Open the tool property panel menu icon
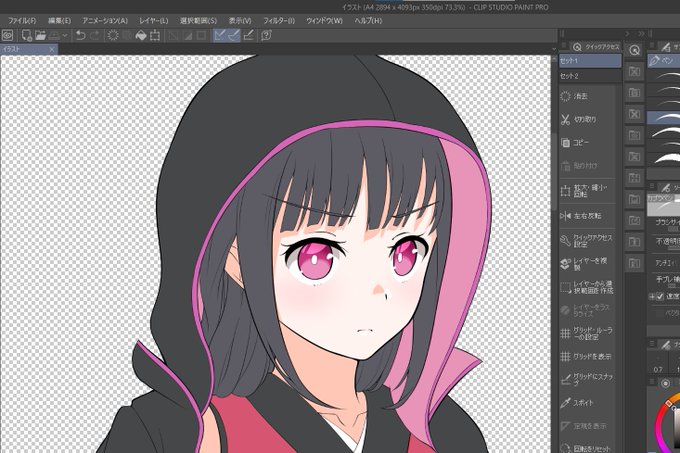Viewport: 680px width, 453px height. pos(652,187)
